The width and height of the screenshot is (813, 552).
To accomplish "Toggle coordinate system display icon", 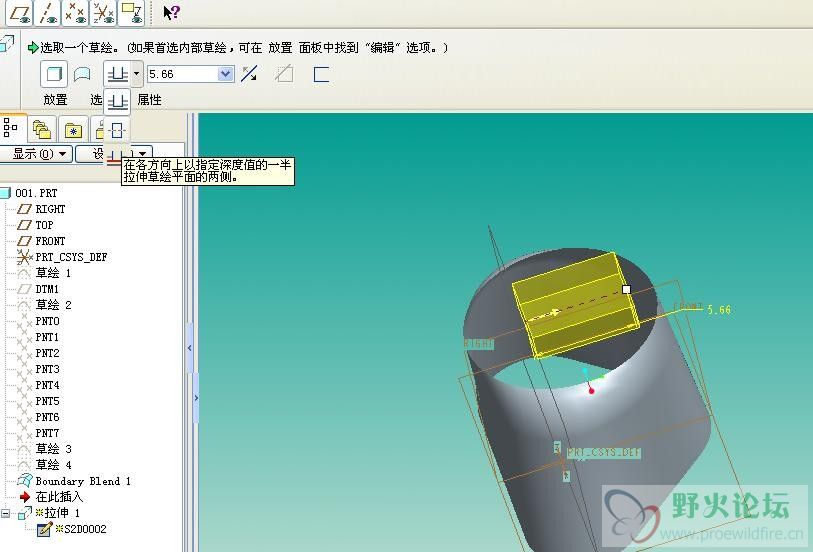I will click(x=103, y=12).
